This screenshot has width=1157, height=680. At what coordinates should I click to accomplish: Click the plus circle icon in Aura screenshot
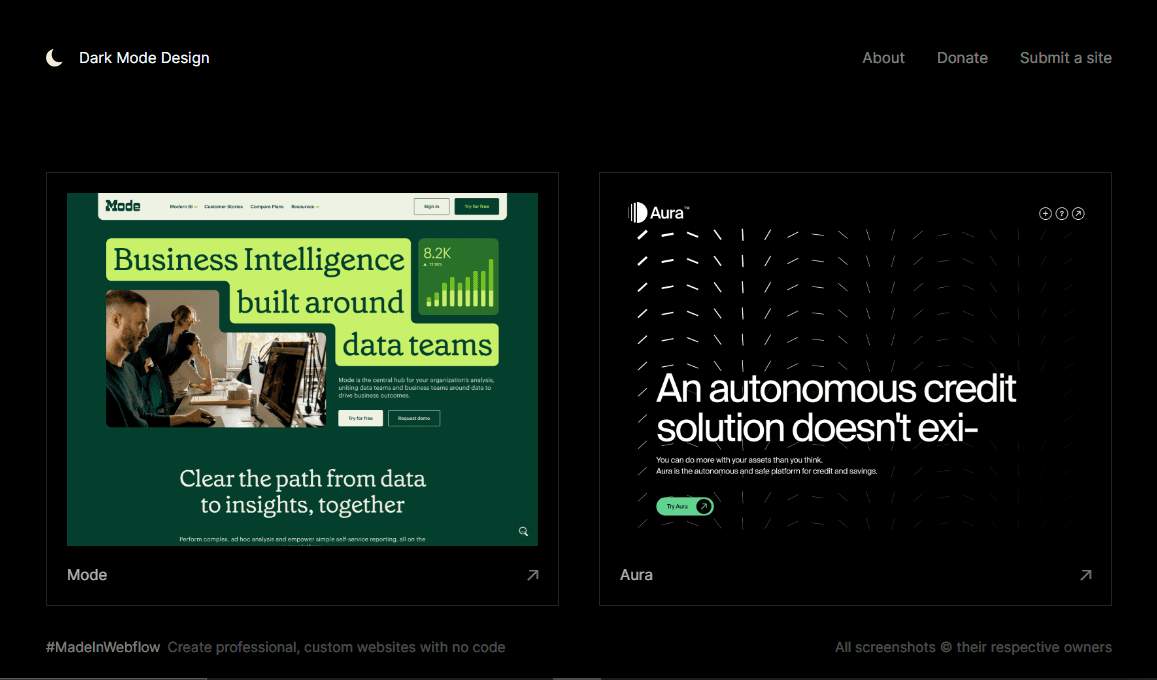tap(1045, 214)
